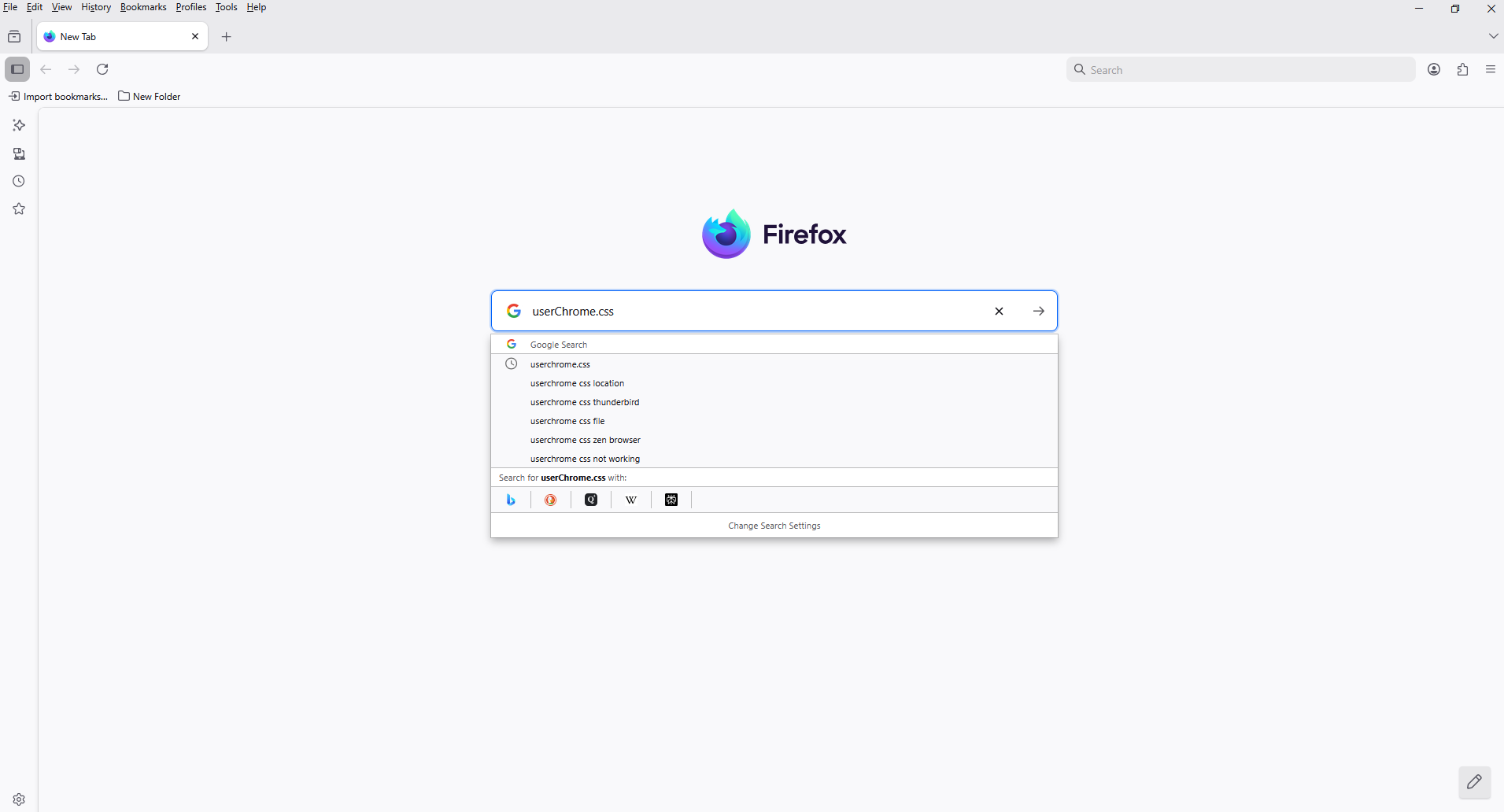
Task: Search with Bing engine icon
Action: [x=511, y=500]
